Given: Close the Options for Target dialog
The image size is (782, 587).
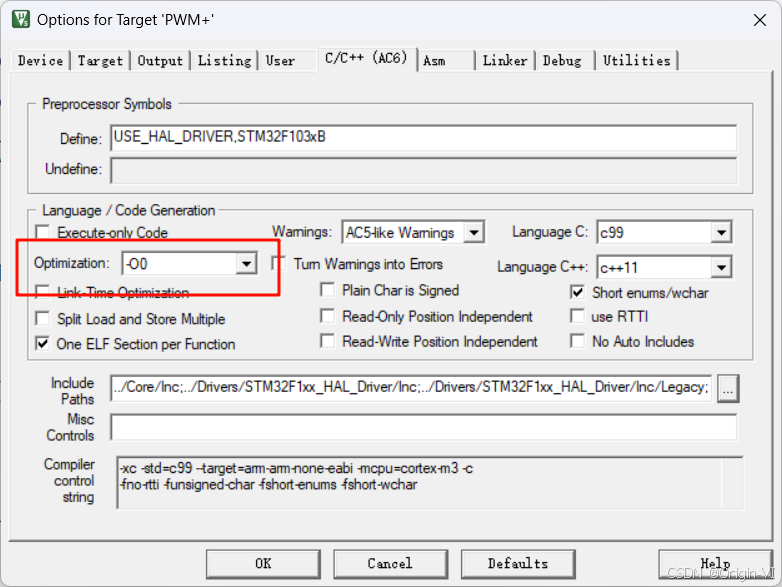Looking at the screenshot, I should pos(760,20).
